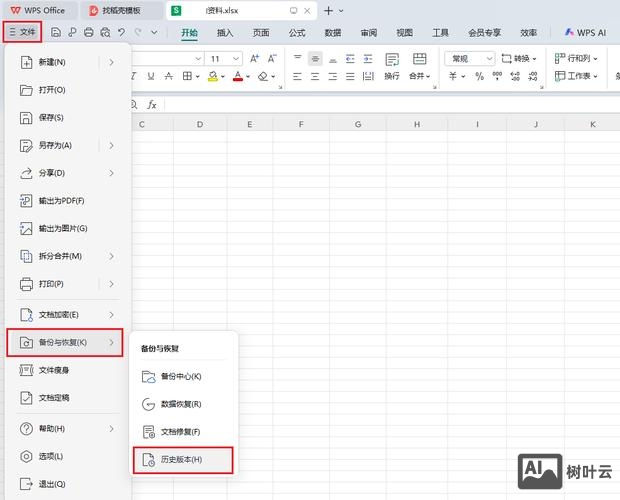Click justify alignment icon

[350, 76]
